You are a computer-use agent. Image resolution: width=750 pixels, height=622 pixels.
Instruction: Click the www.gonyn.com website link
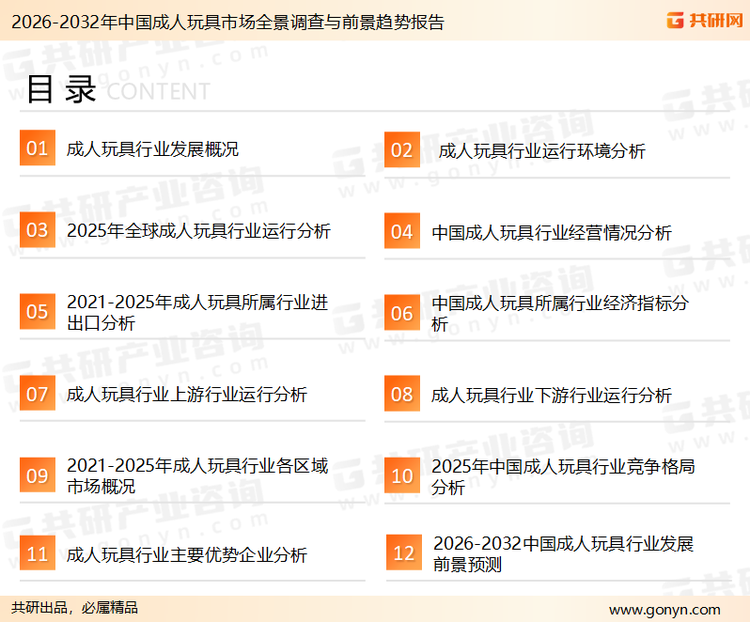point(664,609)
